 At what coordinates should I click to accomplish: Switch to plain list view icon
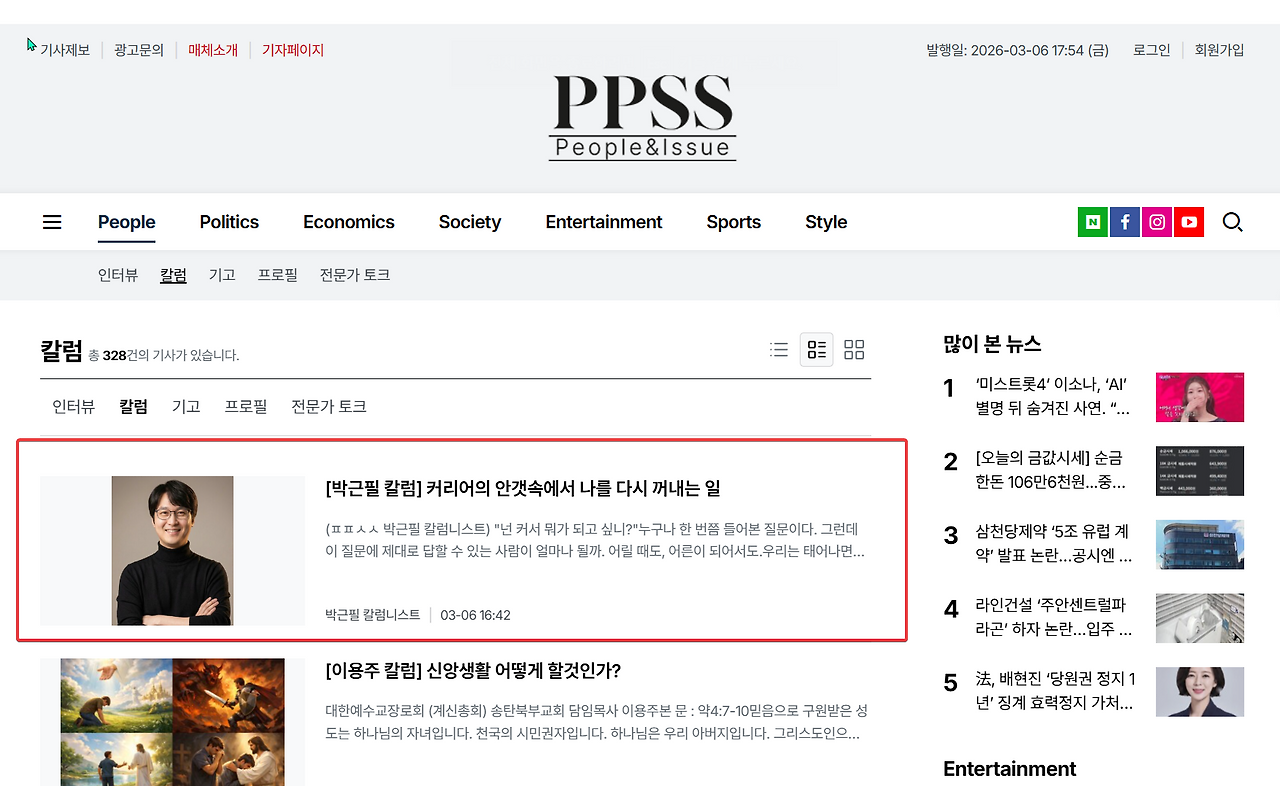click(x=779, y=350)
